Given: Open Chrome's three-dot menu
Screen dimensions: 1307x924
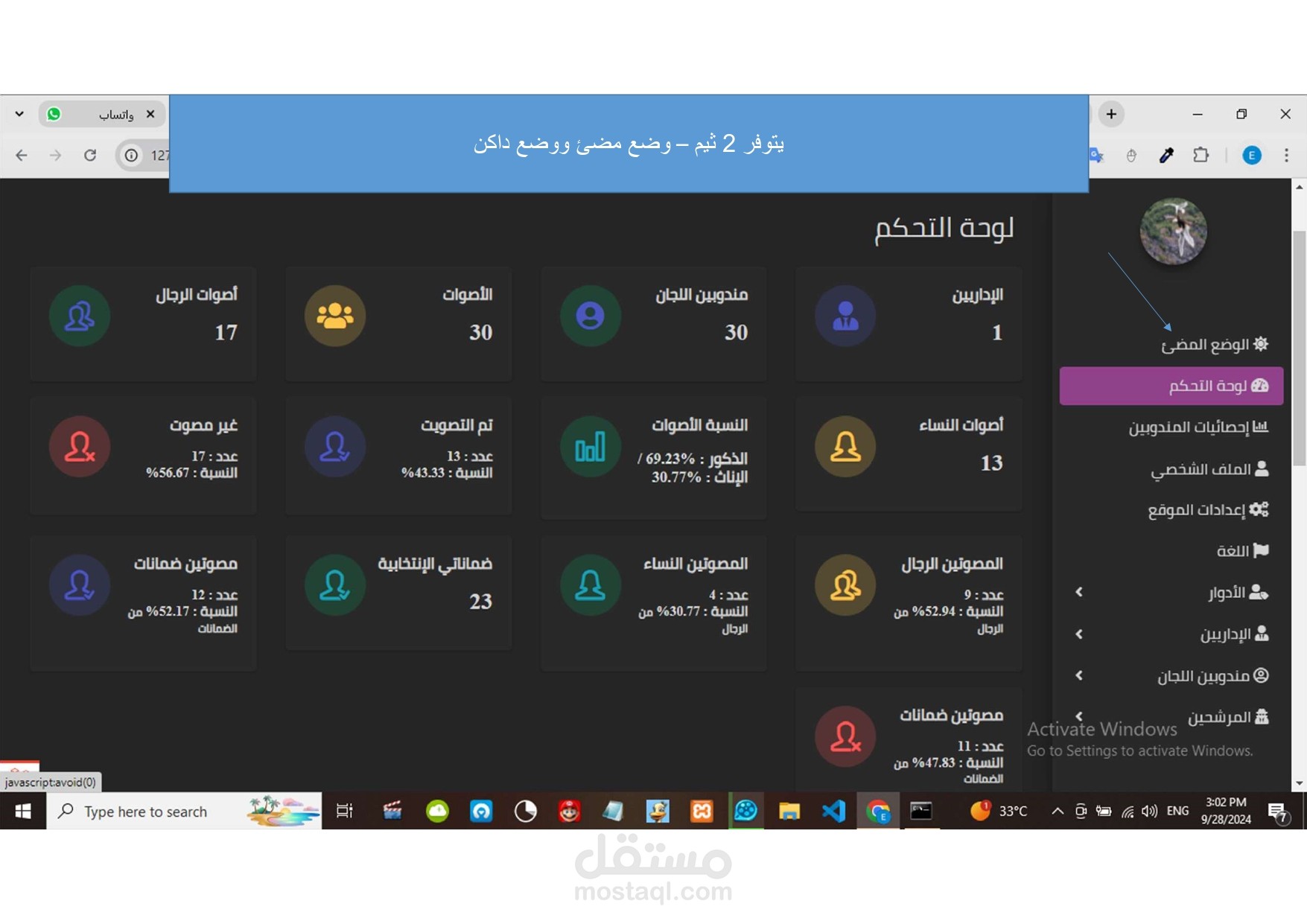Looking at the screenshot, I should pos(1286,155).
